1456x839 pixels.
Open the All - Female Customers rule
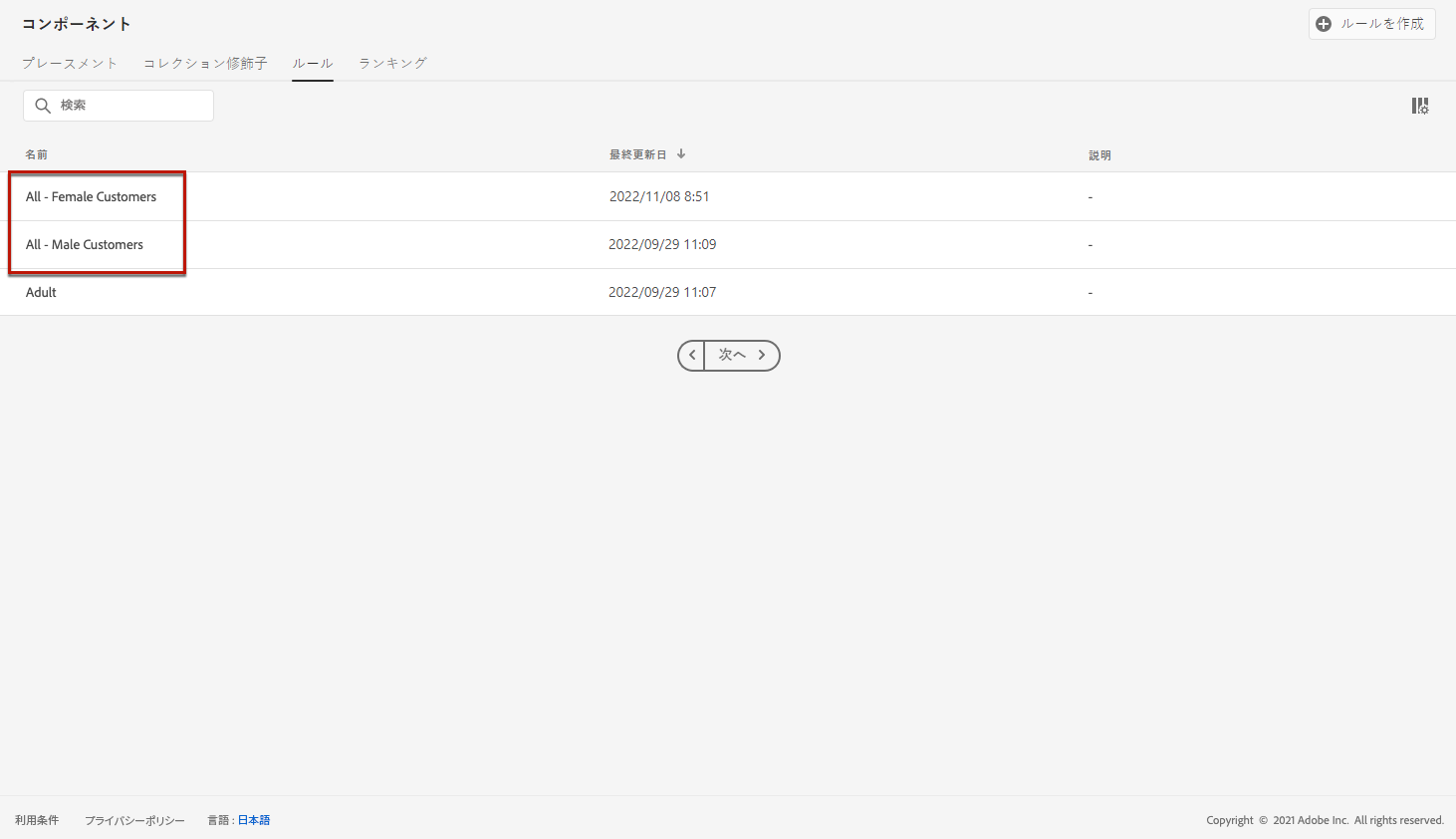[91, 196]
